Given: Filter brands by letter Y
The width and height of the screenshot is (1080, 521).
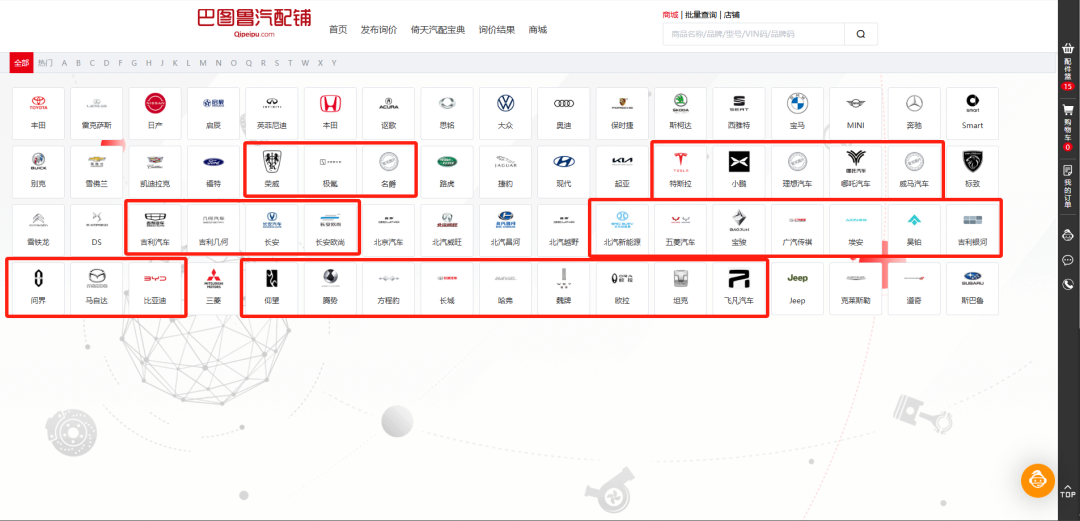Looking at the screenshot, I should point(334,63).
